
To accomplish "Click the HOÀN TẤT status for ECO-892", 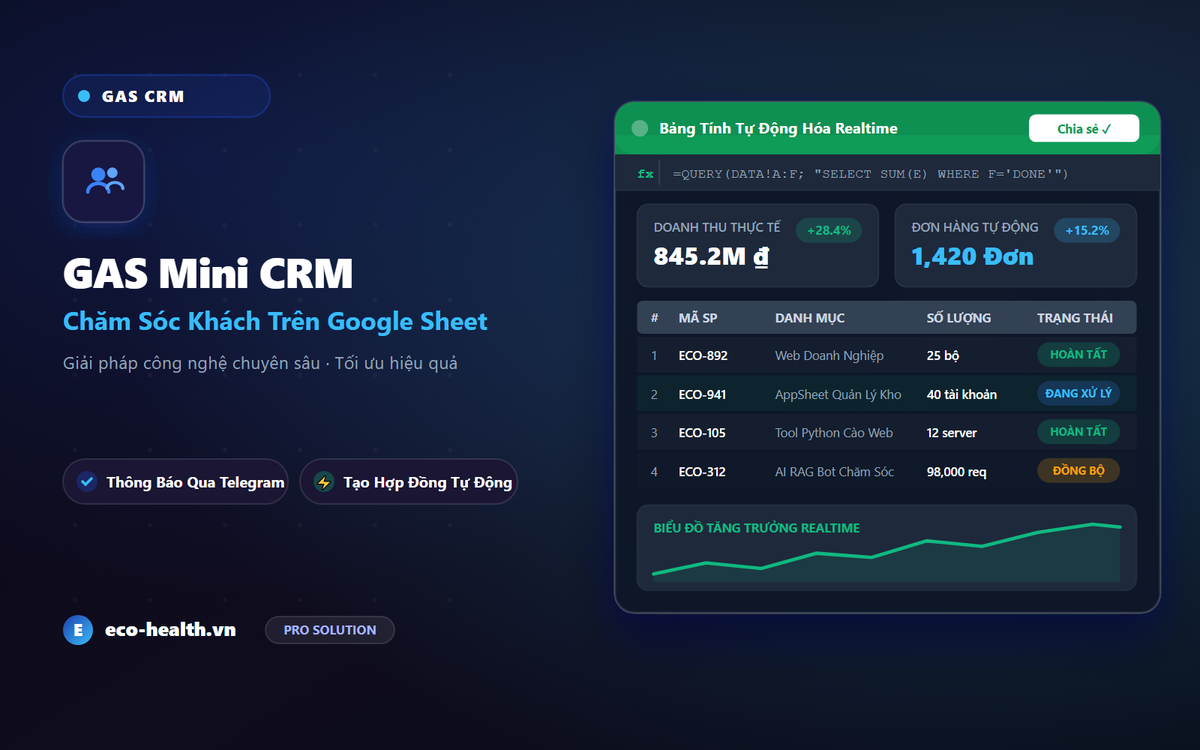I will pos(1079,354).
